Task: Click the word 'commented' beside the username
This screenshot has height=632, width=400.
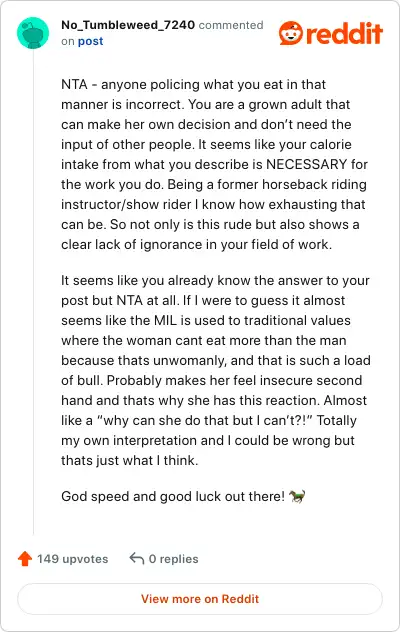Action: pyautogui.click(x=231, y=25)
